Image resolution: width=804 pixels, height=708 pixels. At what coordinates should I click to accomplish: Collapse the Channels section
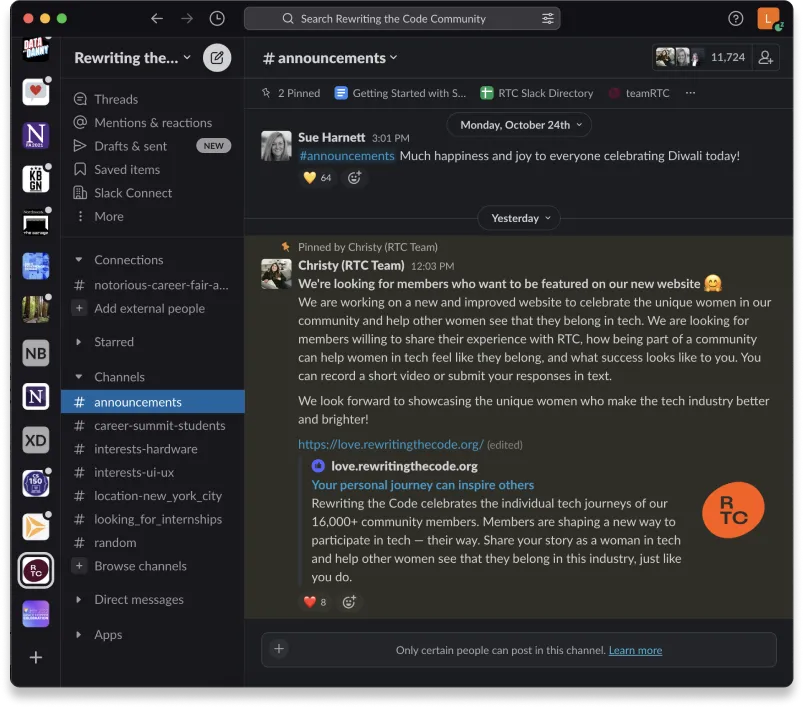(78, 377)
